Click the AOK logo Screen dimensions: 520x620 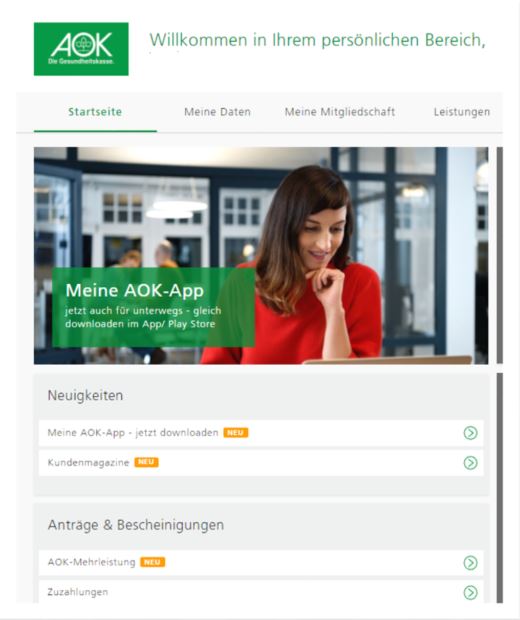tap(81, 49)
